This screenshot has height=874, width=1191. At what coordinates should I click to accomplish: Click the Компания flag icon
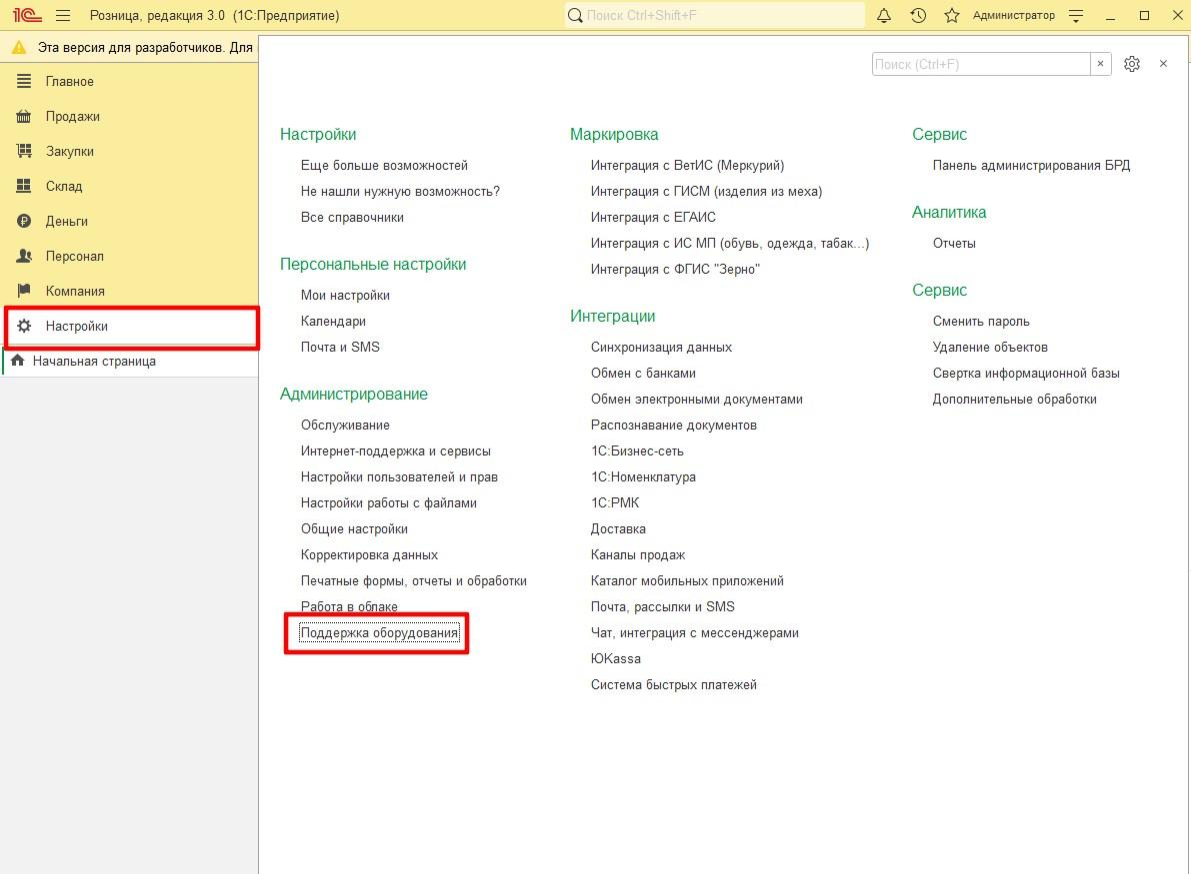(24, 291)
